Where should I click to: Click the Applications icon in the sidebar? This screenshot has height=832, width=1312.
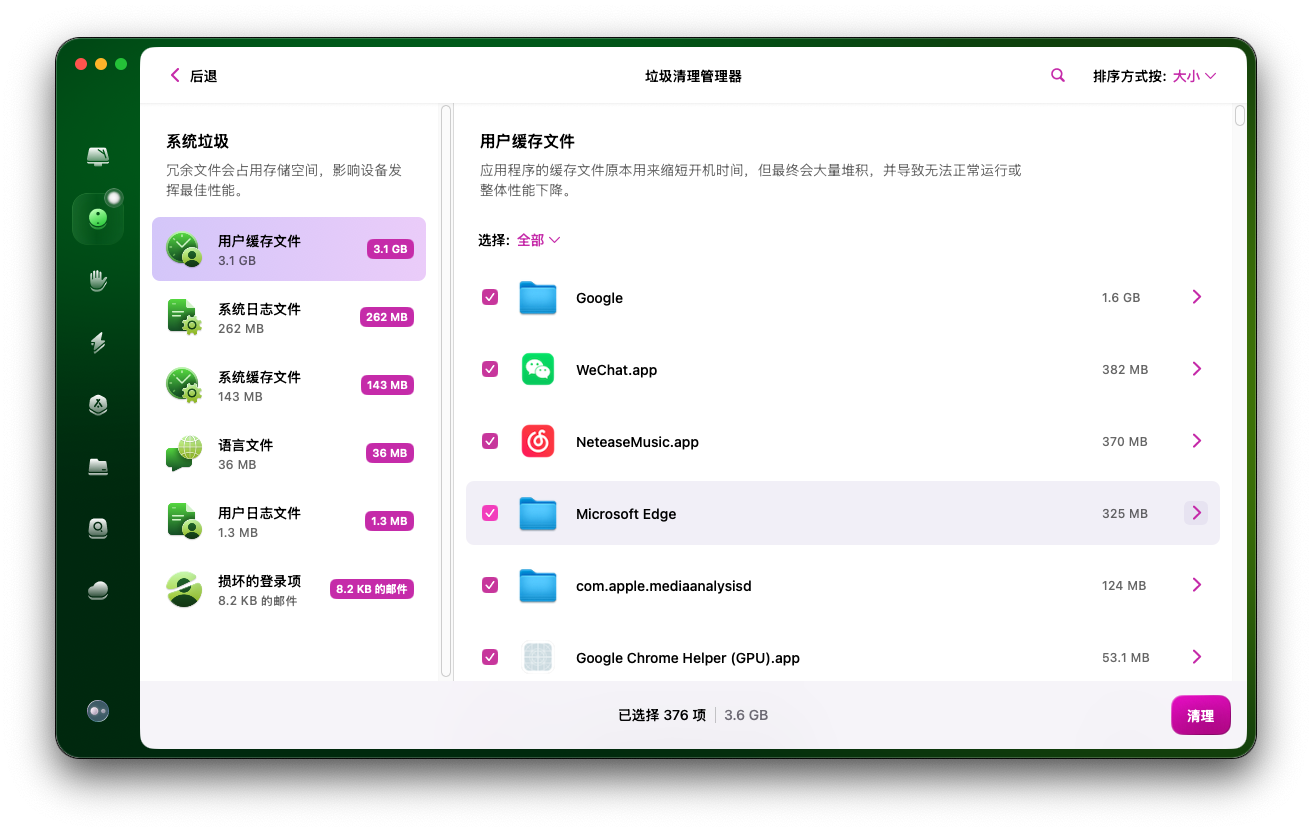pos(98,405)
